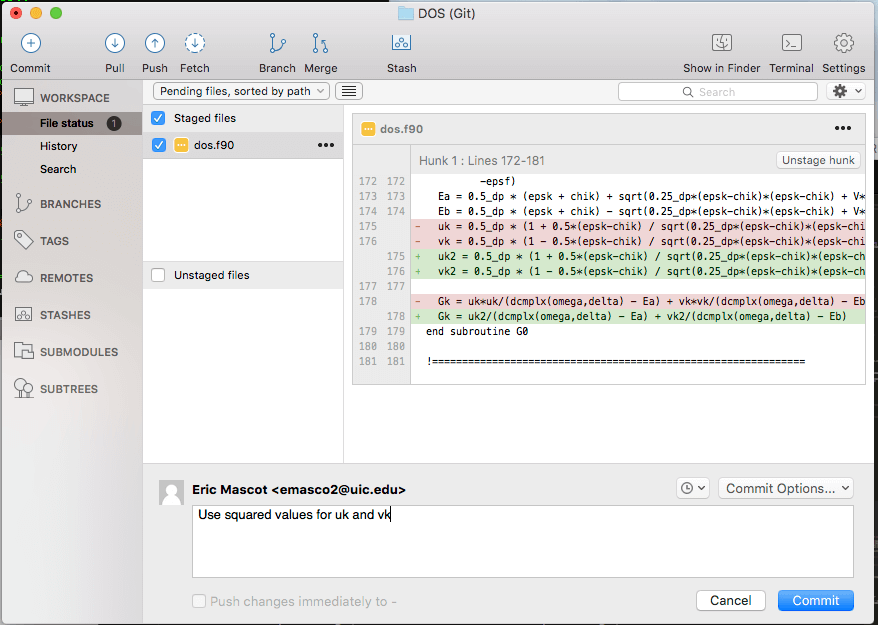
Task: Click the Stash toolbar icon
Action: [x=401, y=43]
